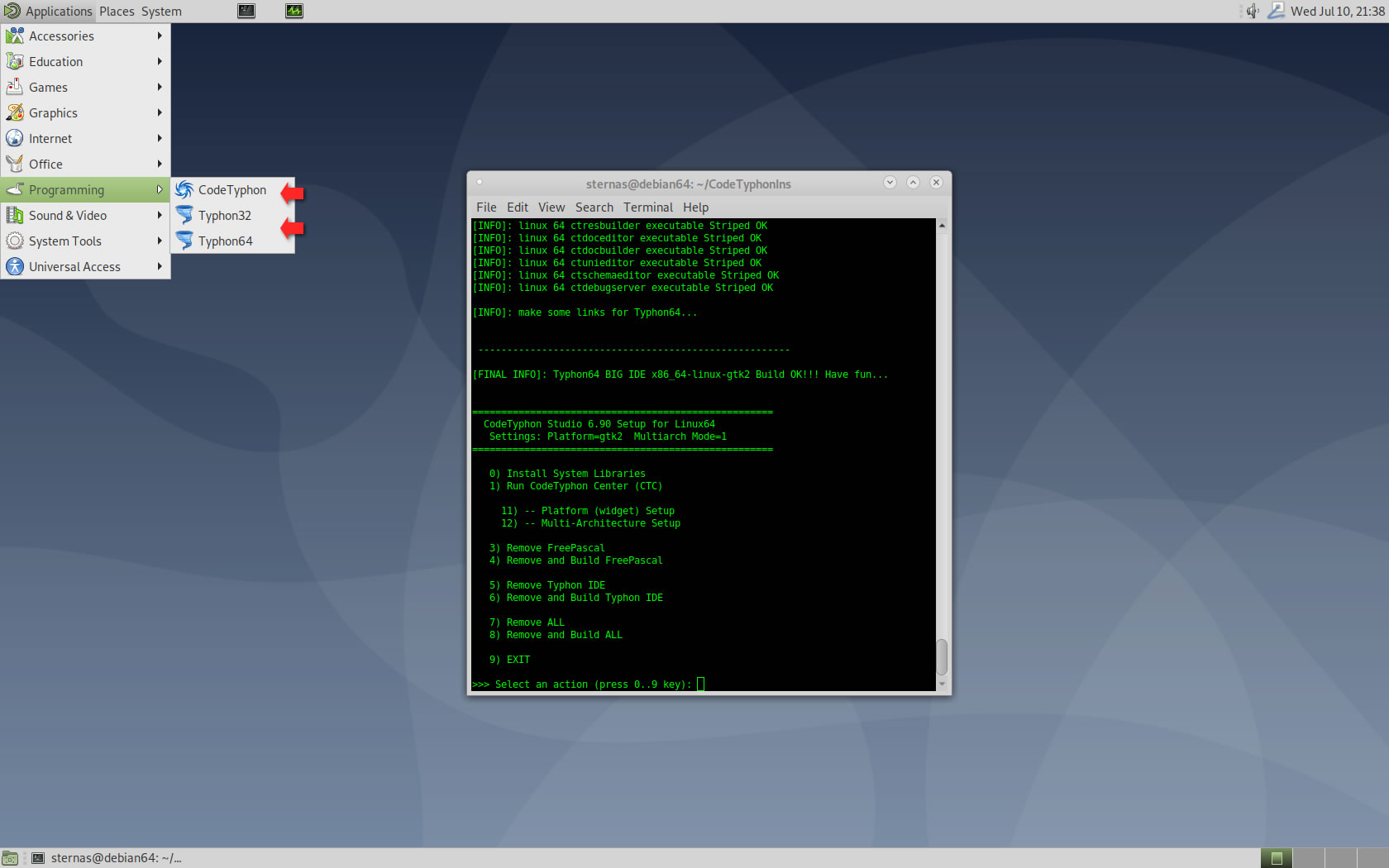Select the first workspace in switcher
The width and height of the screenshot is (1389, 868).
(x=1277, y=858)
